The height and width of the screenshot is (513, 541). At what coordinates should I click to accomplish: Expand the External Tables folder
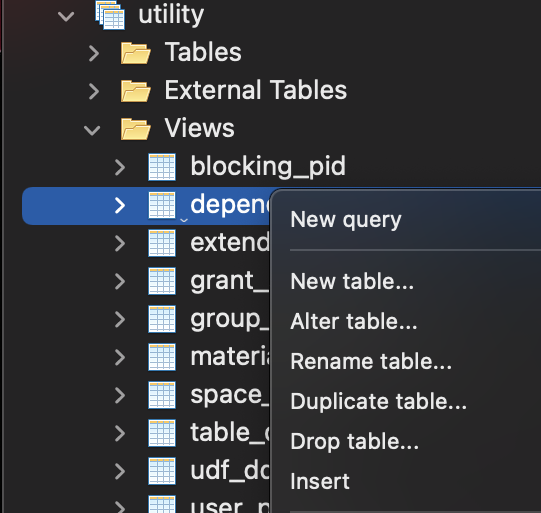click(94, 91)
